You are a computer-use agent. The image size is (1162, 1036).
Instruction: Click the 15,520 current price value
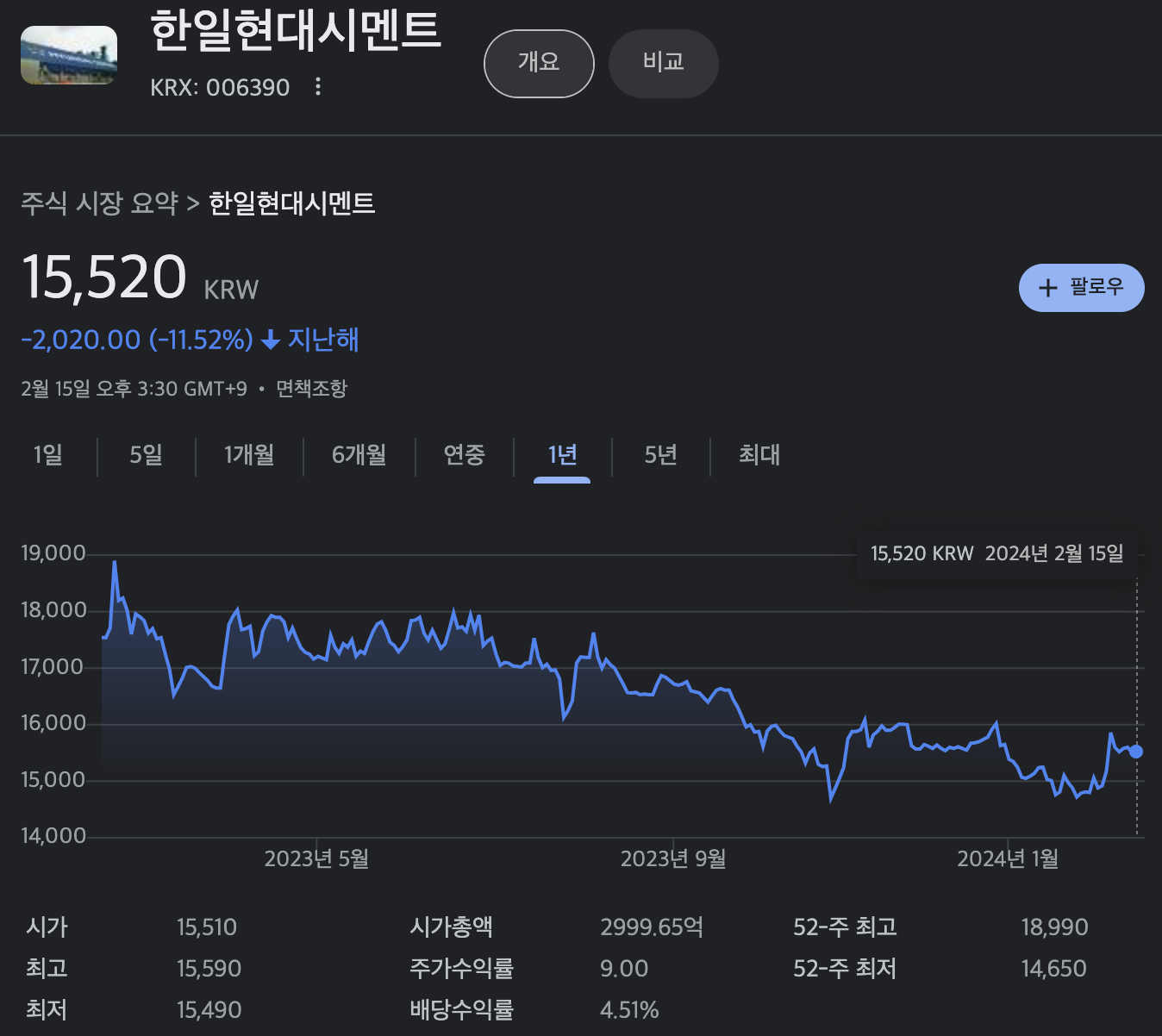pyautogui.click(x=104, y=278)
